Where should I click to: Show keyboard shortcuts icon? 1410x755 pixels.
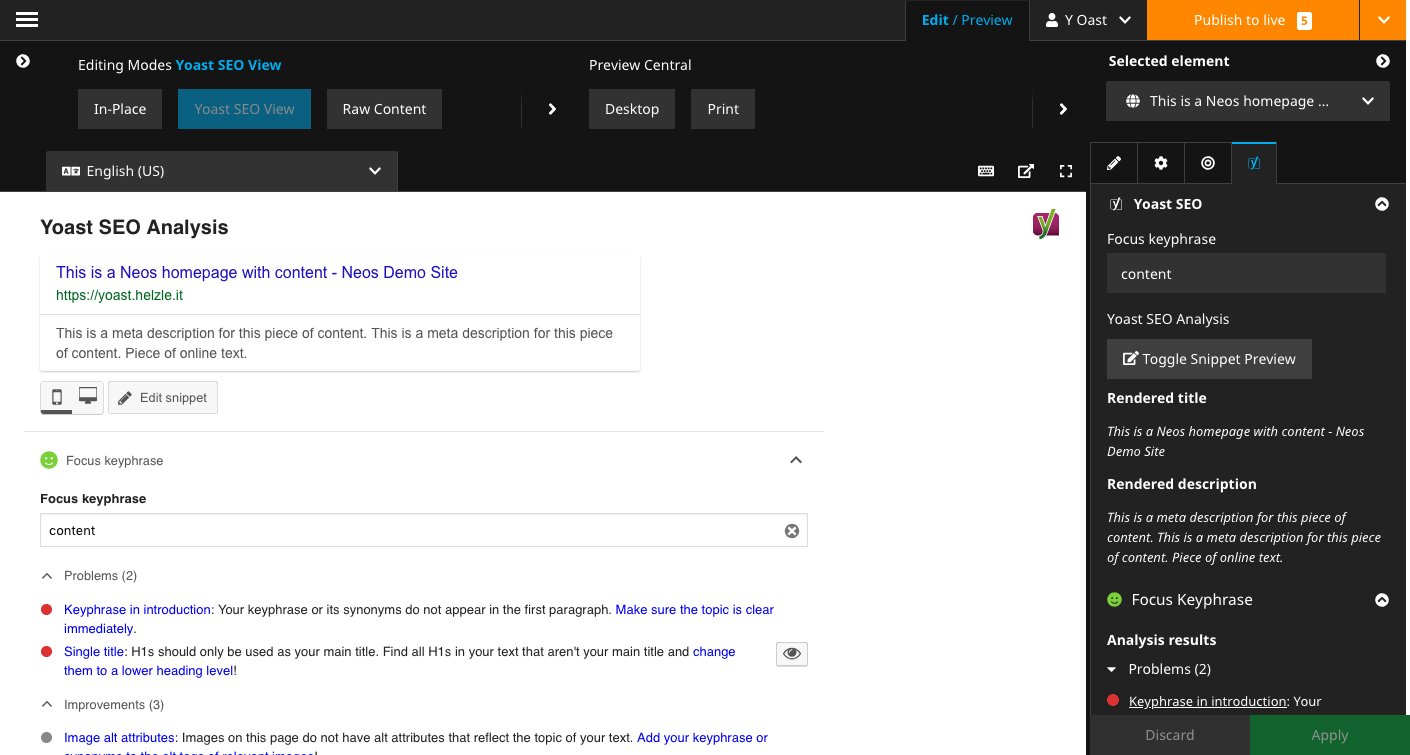(x=986, y=171)
